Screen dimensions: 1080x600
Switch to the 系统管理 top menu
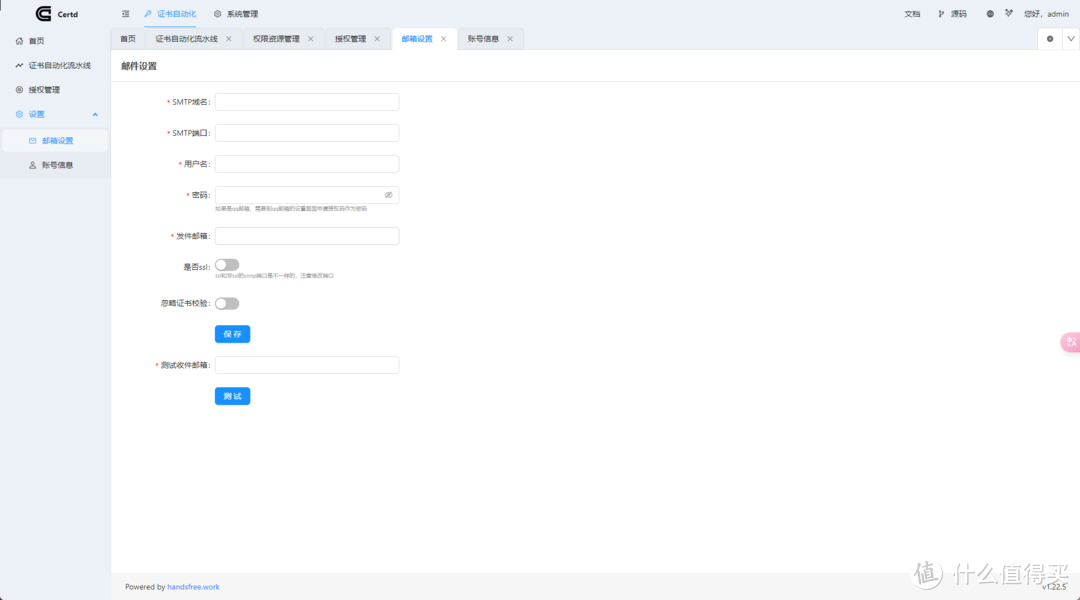236,14
